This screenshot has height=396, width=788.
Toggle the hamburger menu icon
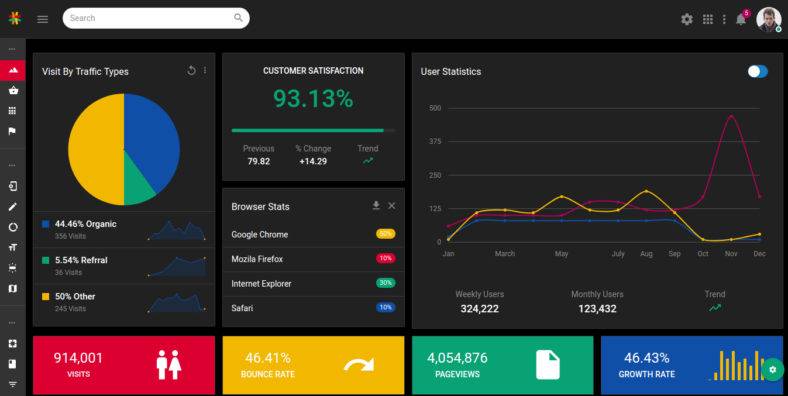pyautogui.click(x=43, y=19)
